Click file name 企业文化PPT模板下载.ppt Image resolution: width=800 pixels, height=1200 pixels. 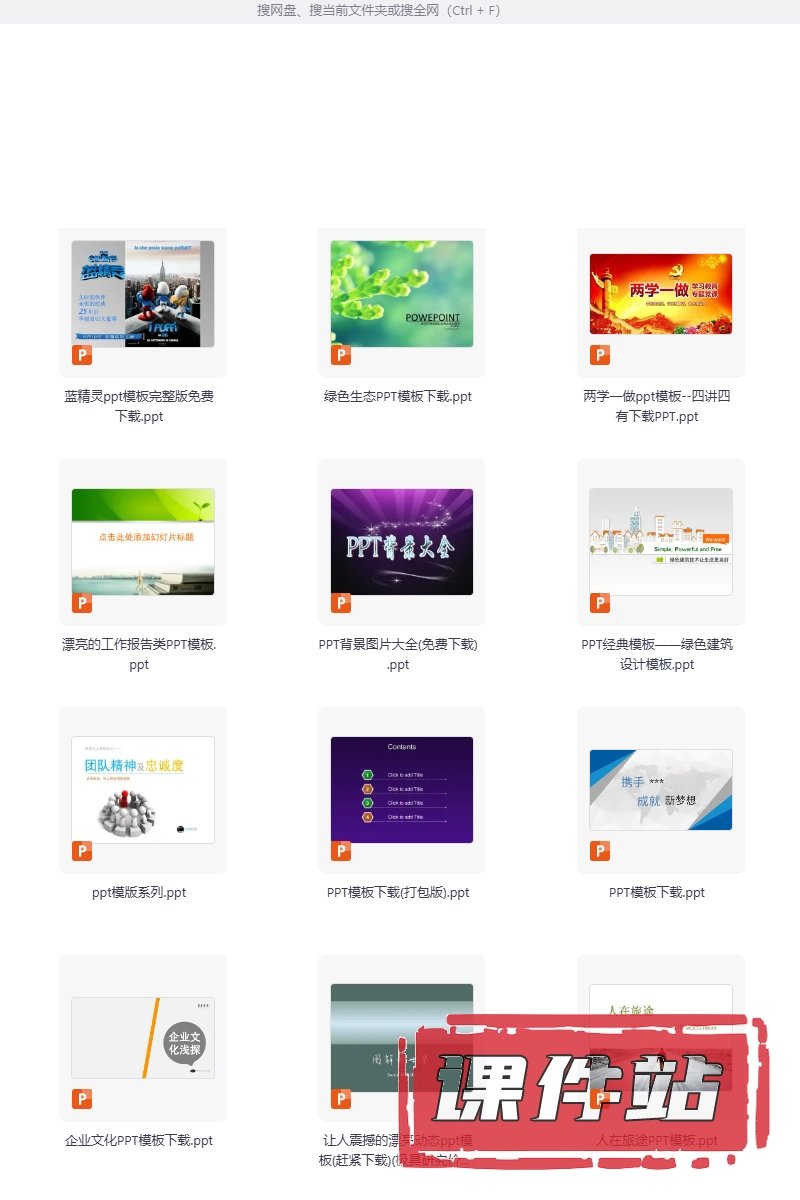tap(139, 1141)
